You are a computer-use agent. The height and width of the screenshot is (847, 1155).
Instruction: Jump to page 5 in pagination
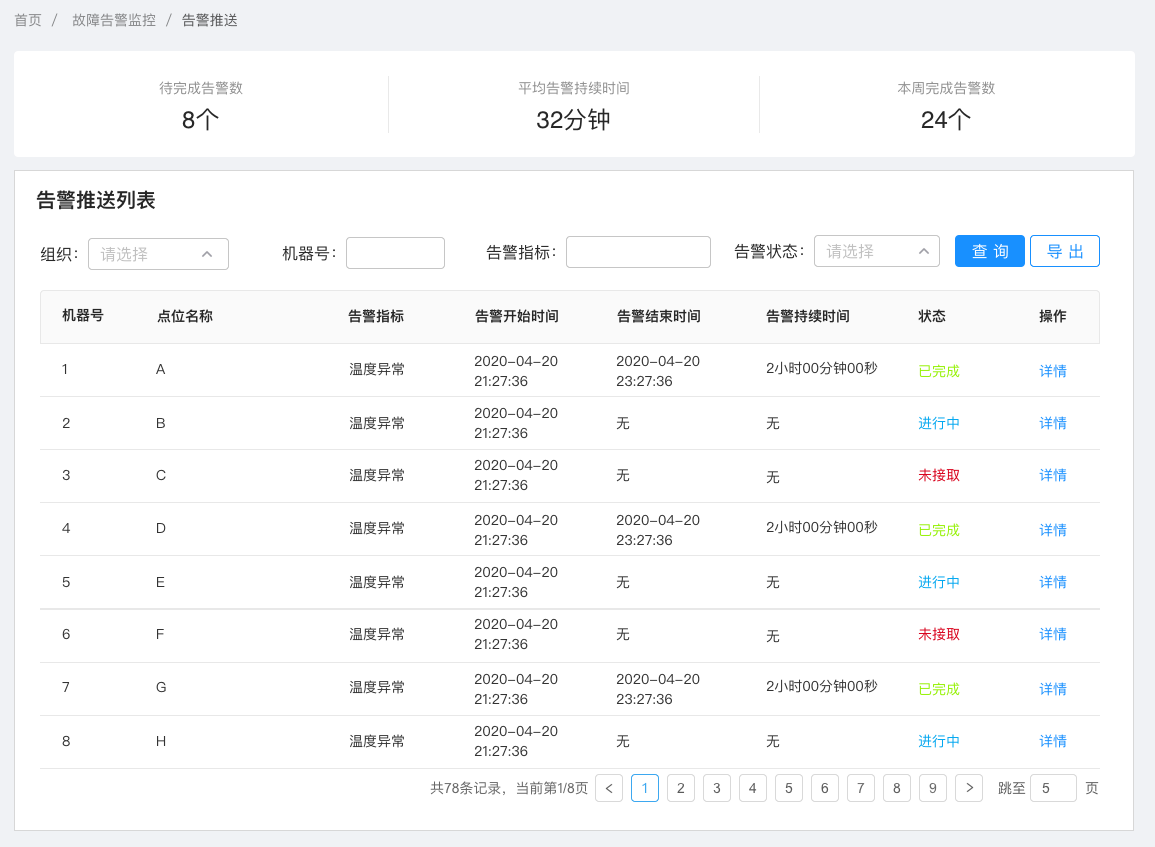(788, 788)
